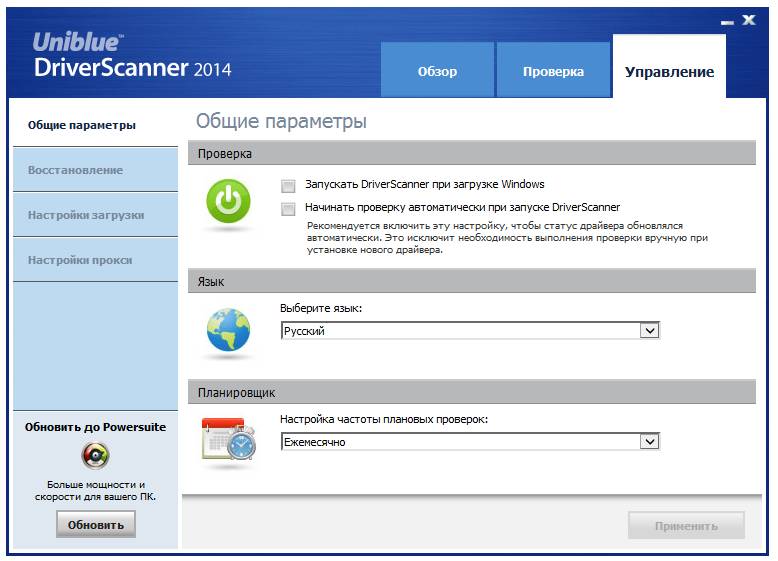Click the Uniblue DriverScanner 2014 logo

point(132,55)
